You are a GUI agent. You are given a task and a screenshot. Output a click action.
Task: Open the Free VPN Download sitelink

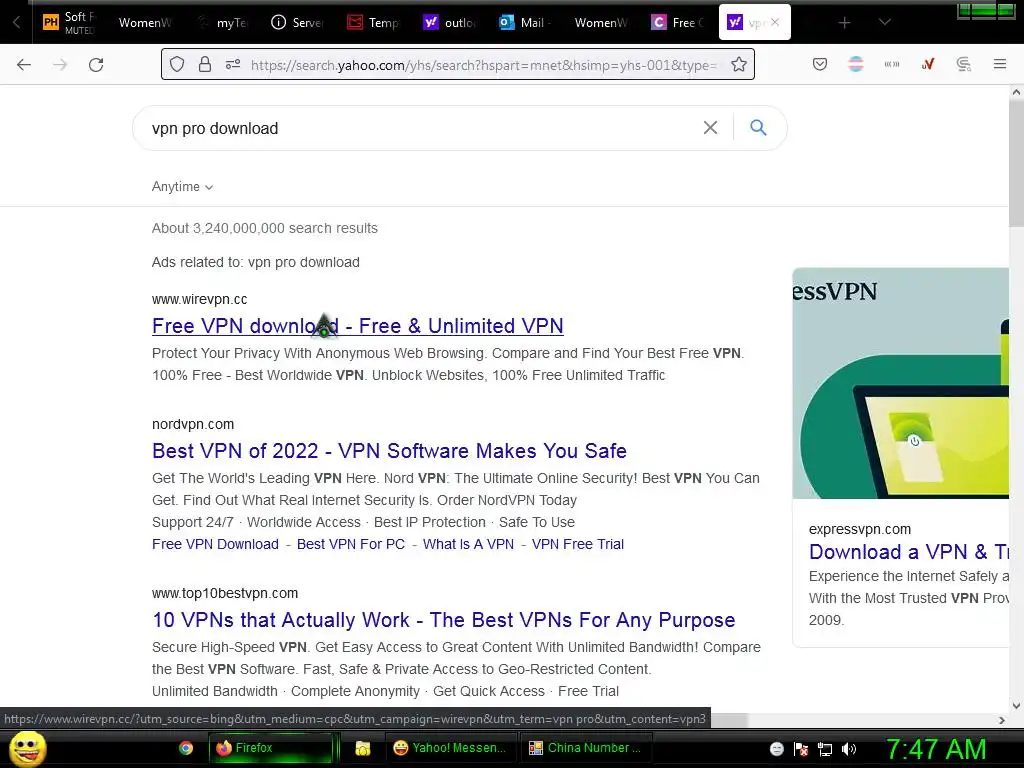[215, 544]
